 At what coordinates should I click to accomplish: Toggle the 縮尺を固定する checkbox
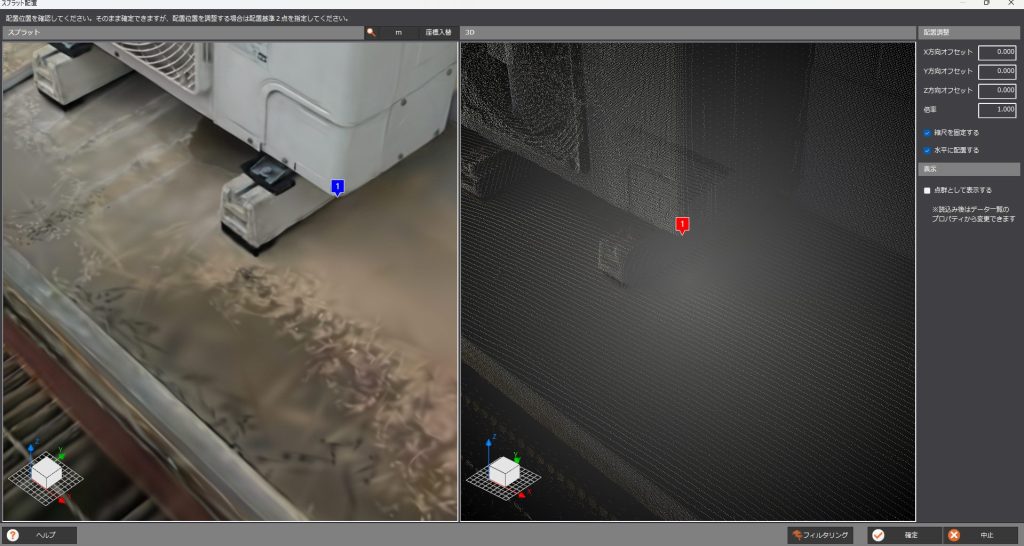[927, 132]
